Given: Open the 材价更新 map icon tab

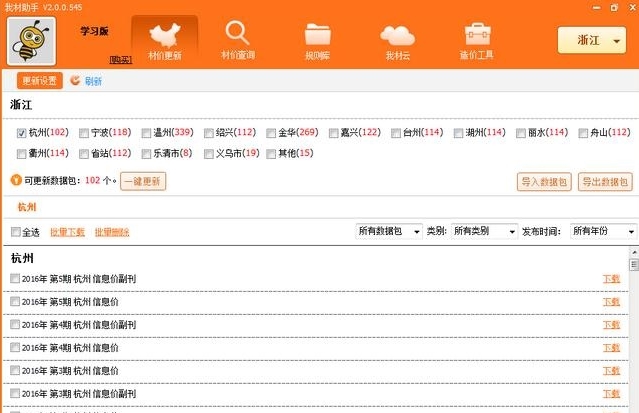Looking at the screenshot, I should pyautogui.click(x=165, y=41).
